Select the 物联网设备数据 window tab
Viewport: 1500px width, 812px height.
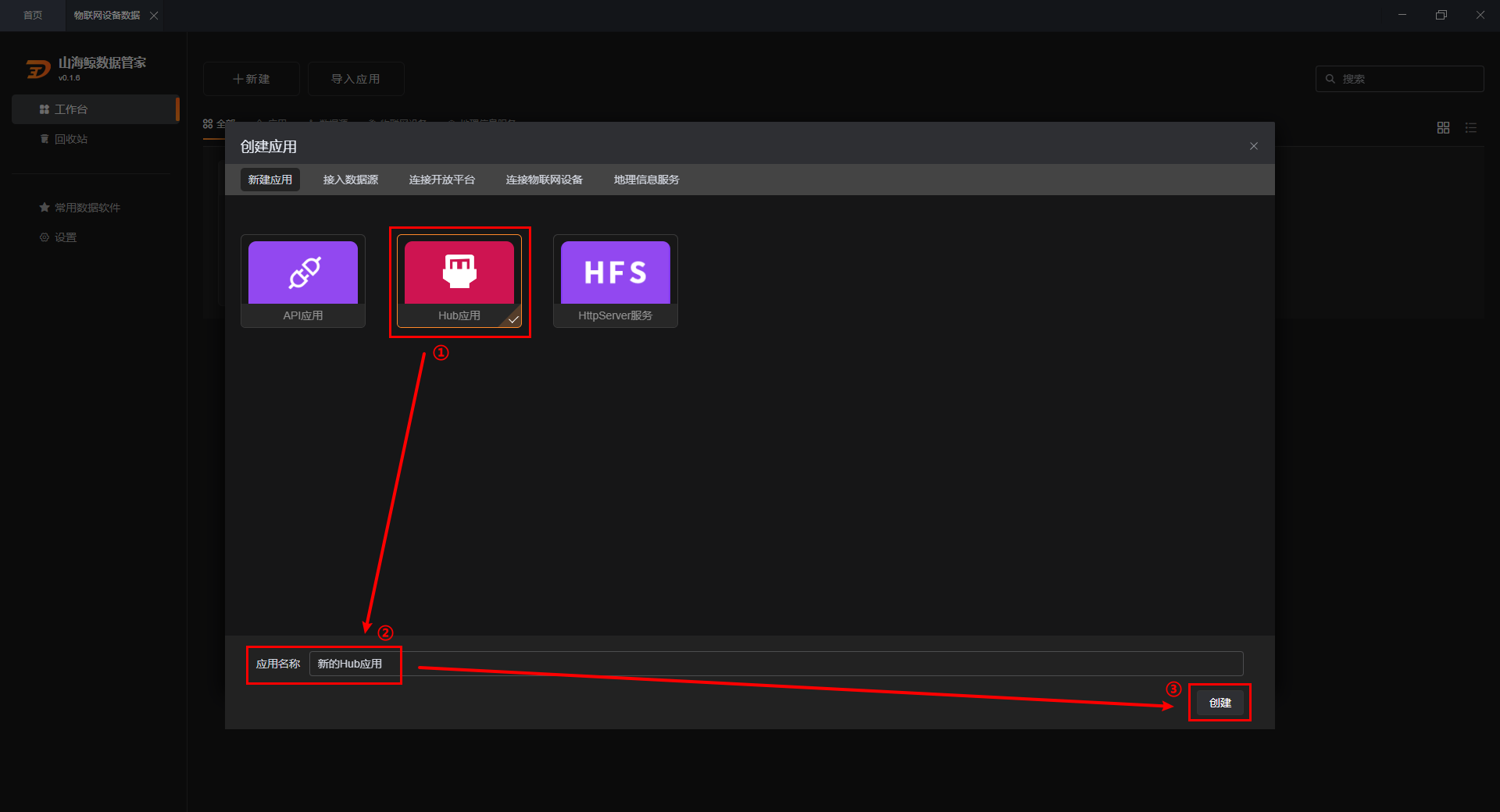(107, 16)
